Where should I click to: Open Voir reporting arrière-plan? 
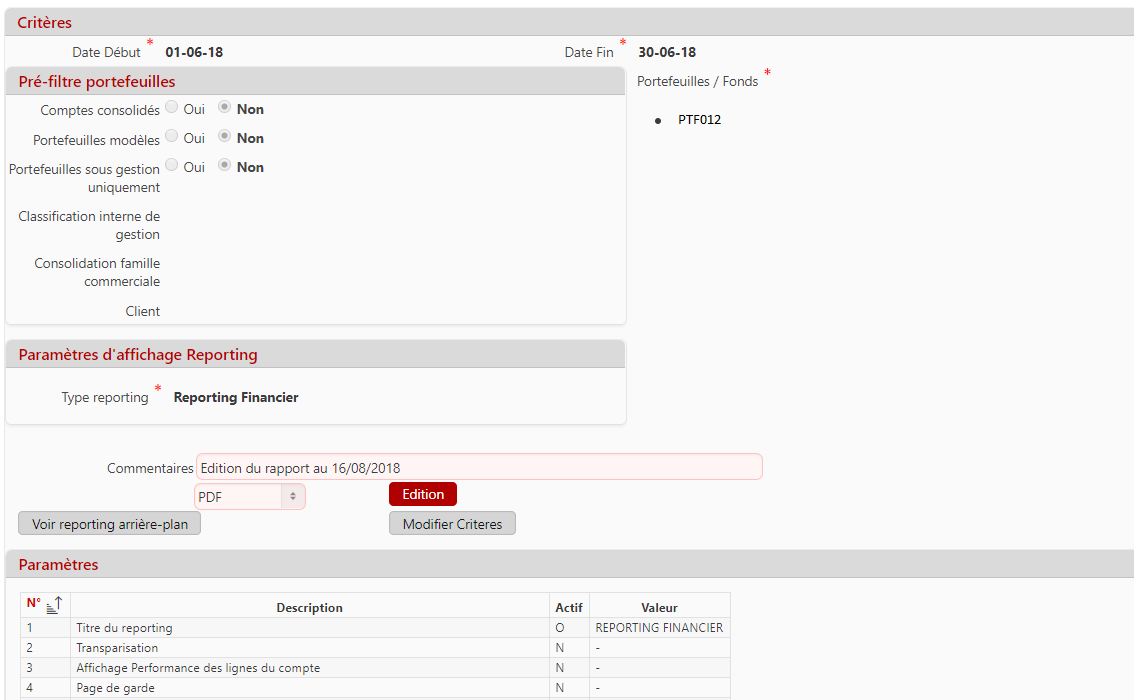pyautogui.click(x=109, y=524)
